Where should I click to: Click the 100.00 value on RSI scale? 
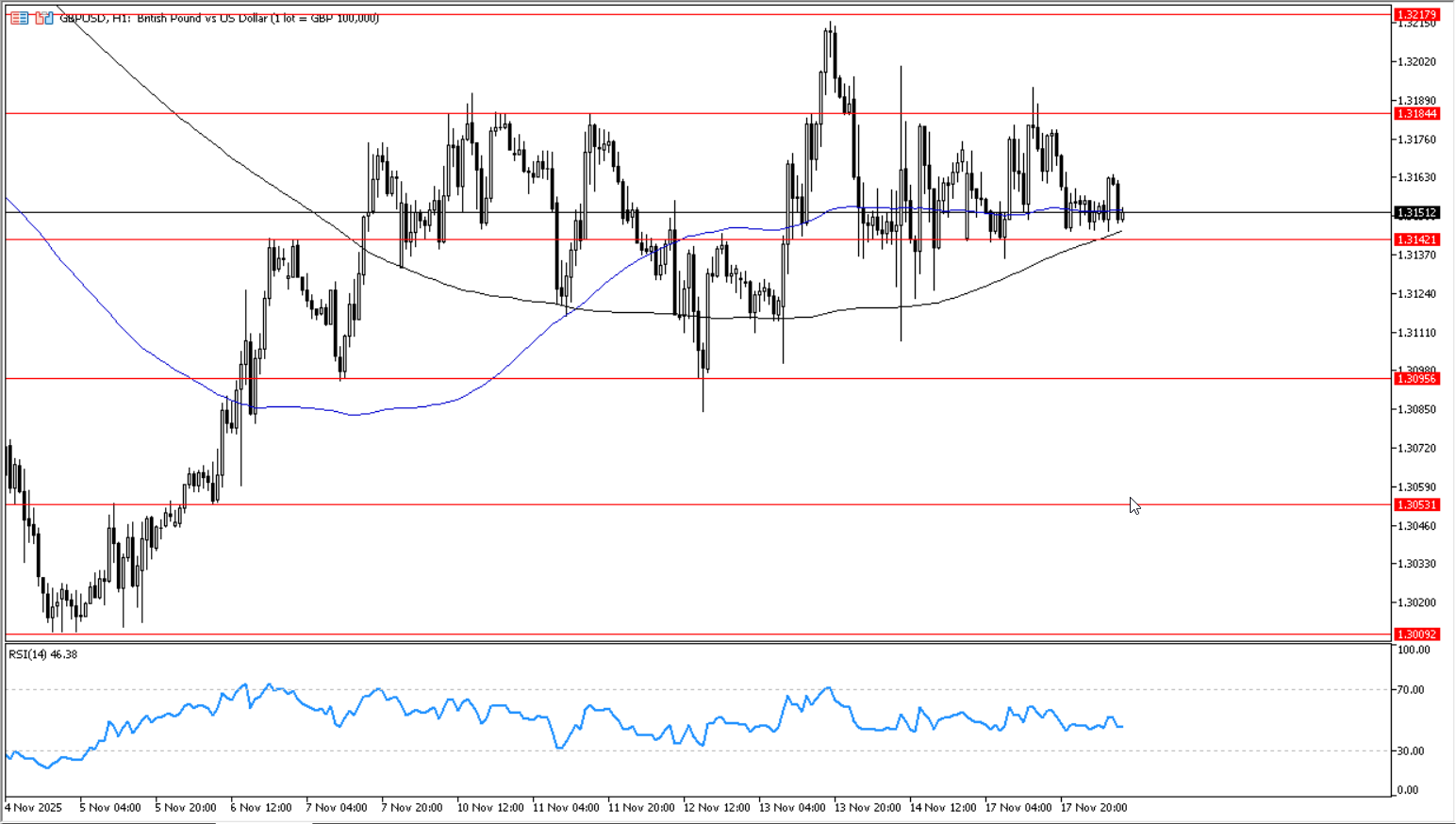tap(1413, 651)
